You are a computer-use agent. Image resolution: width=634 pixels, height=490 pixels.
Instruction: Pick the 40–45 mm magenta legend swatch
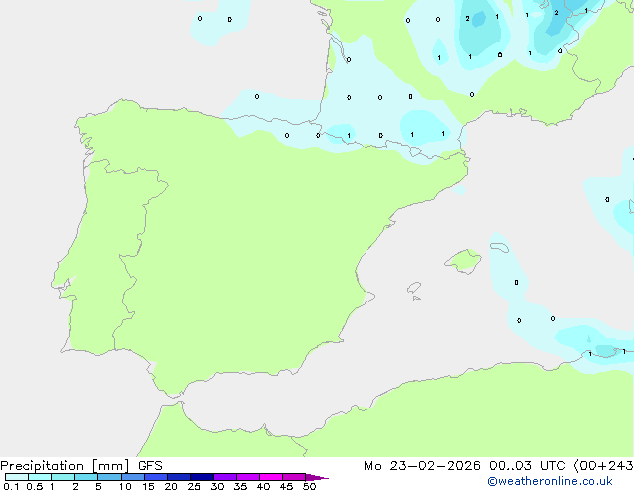pos(271,477)
